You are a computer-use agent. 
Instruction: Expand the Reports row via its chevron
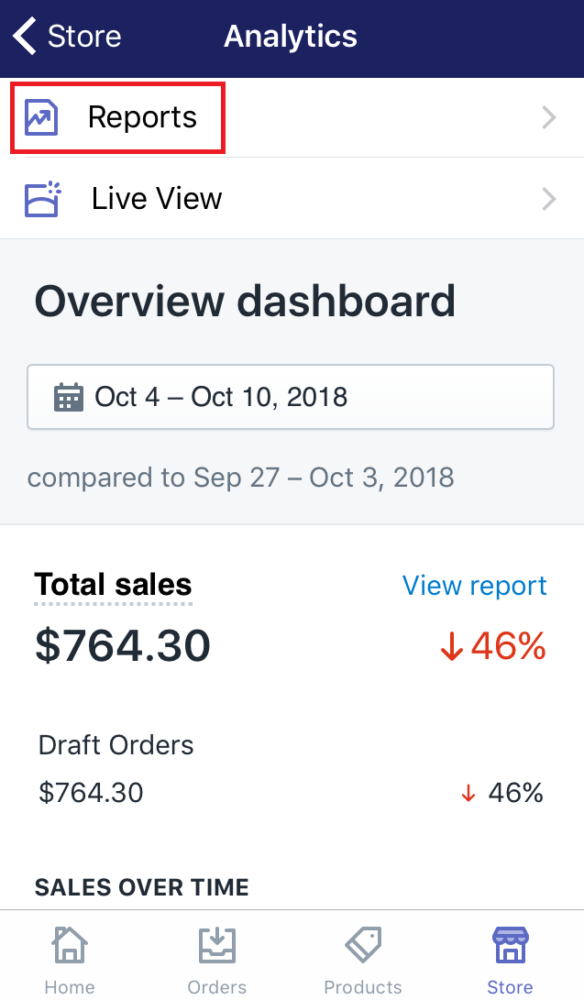point(548,117)
